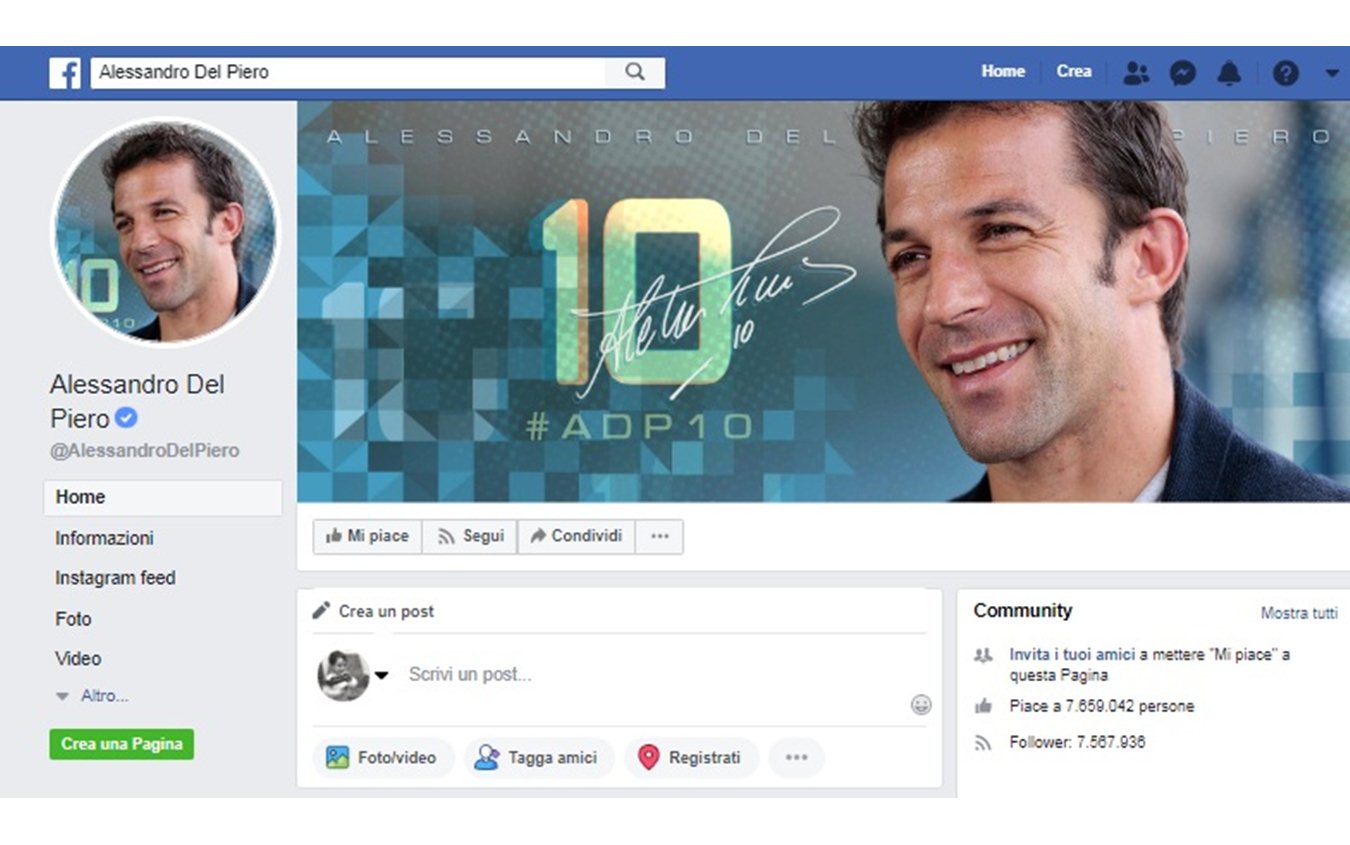Screen dimensions: 1350x845
Task: Click the Segui button
Action: 469,536
